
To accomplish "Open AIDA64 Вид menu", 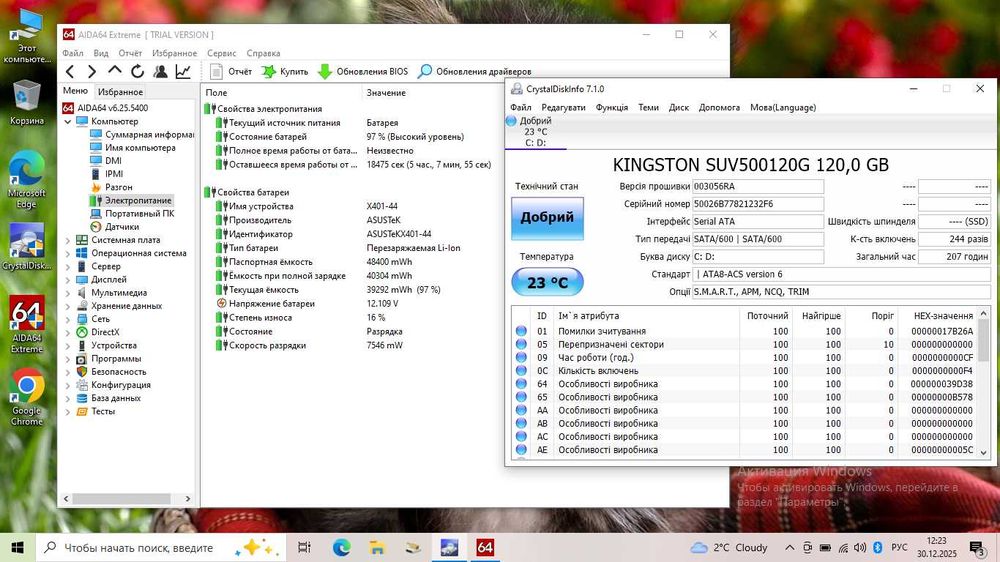I will [x=101, y=53].
